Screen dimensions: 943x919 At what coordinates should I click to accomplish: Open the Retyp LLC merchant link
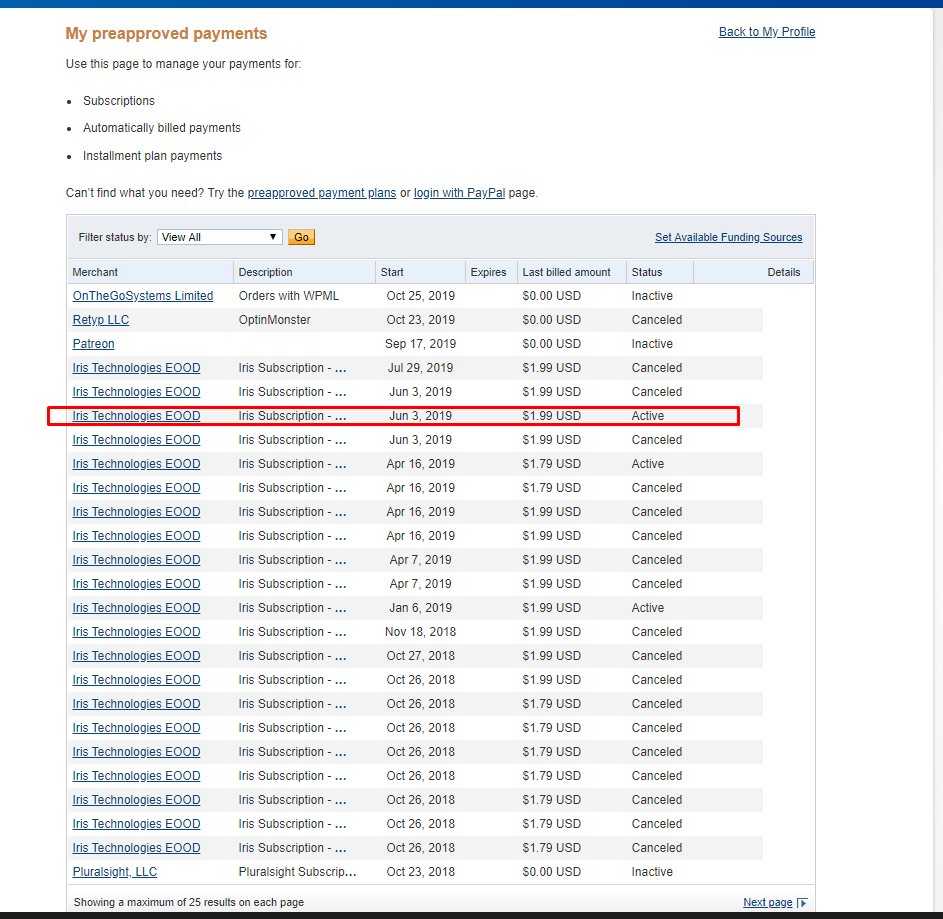[100, 320]
